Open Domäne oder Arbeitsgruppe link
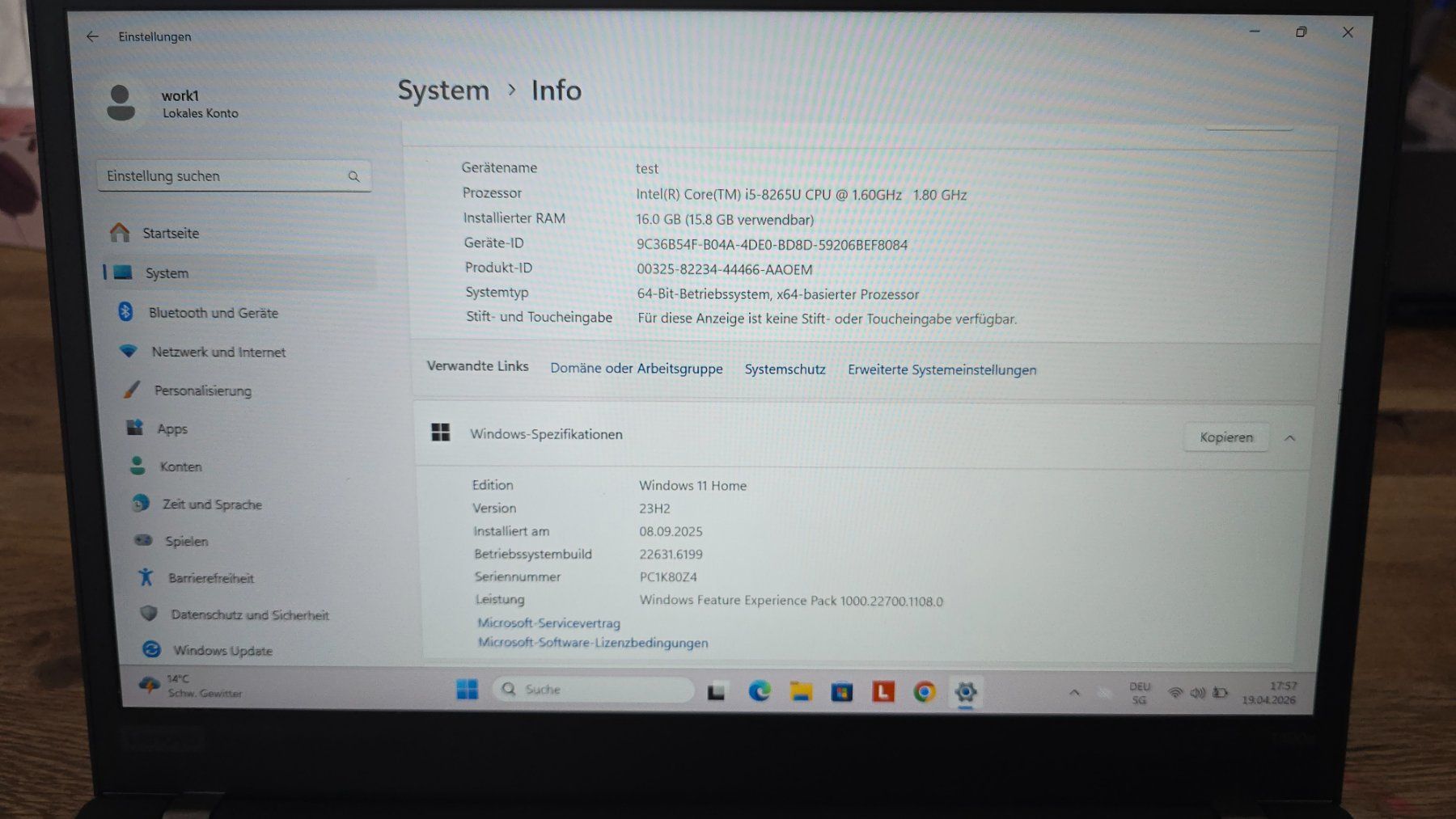The height and width of the screenshot is (819, 1456). [x=637, y=369]
